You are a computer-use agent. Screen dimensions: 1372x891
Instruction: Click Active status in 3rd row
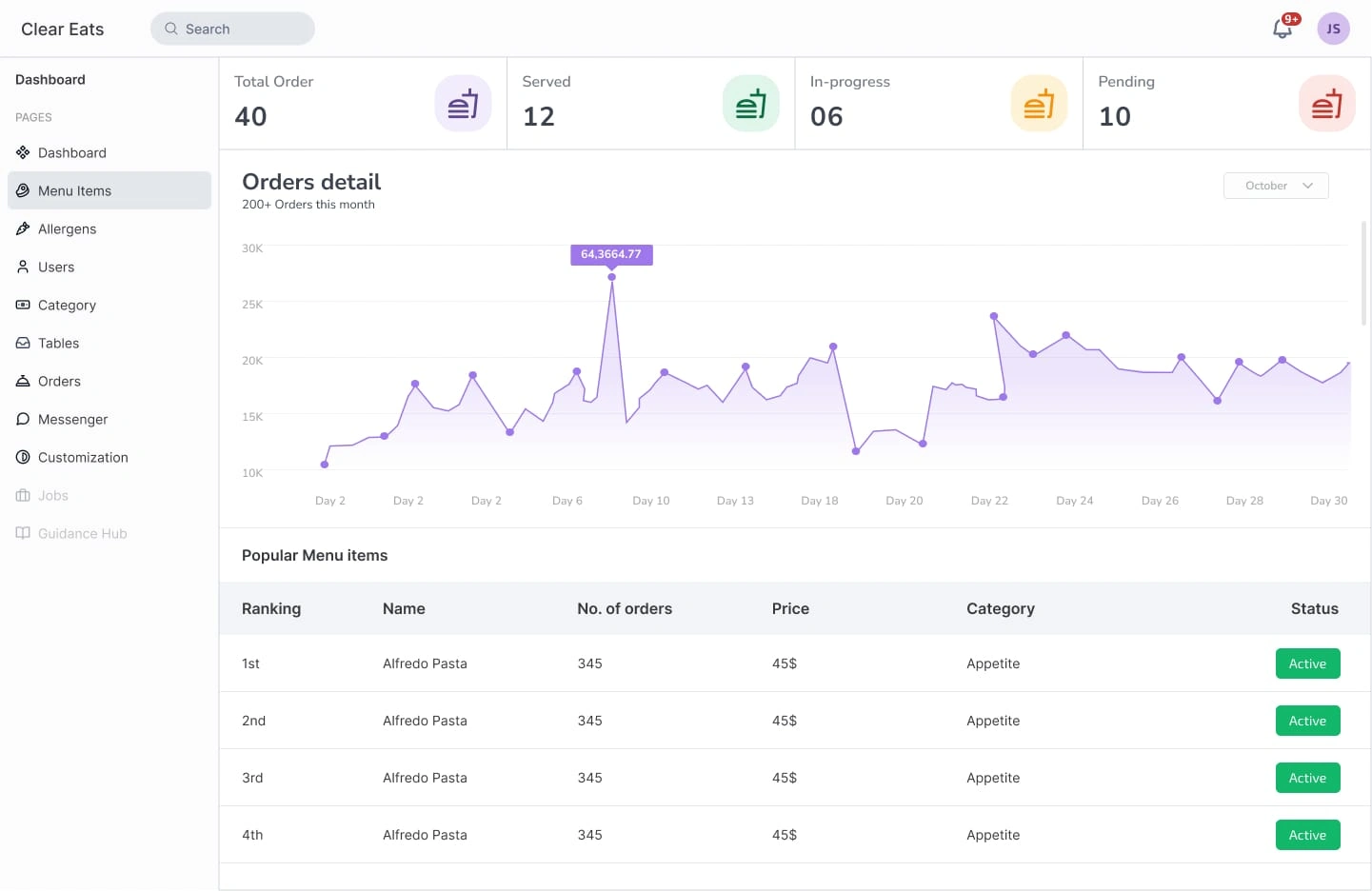1307,778
